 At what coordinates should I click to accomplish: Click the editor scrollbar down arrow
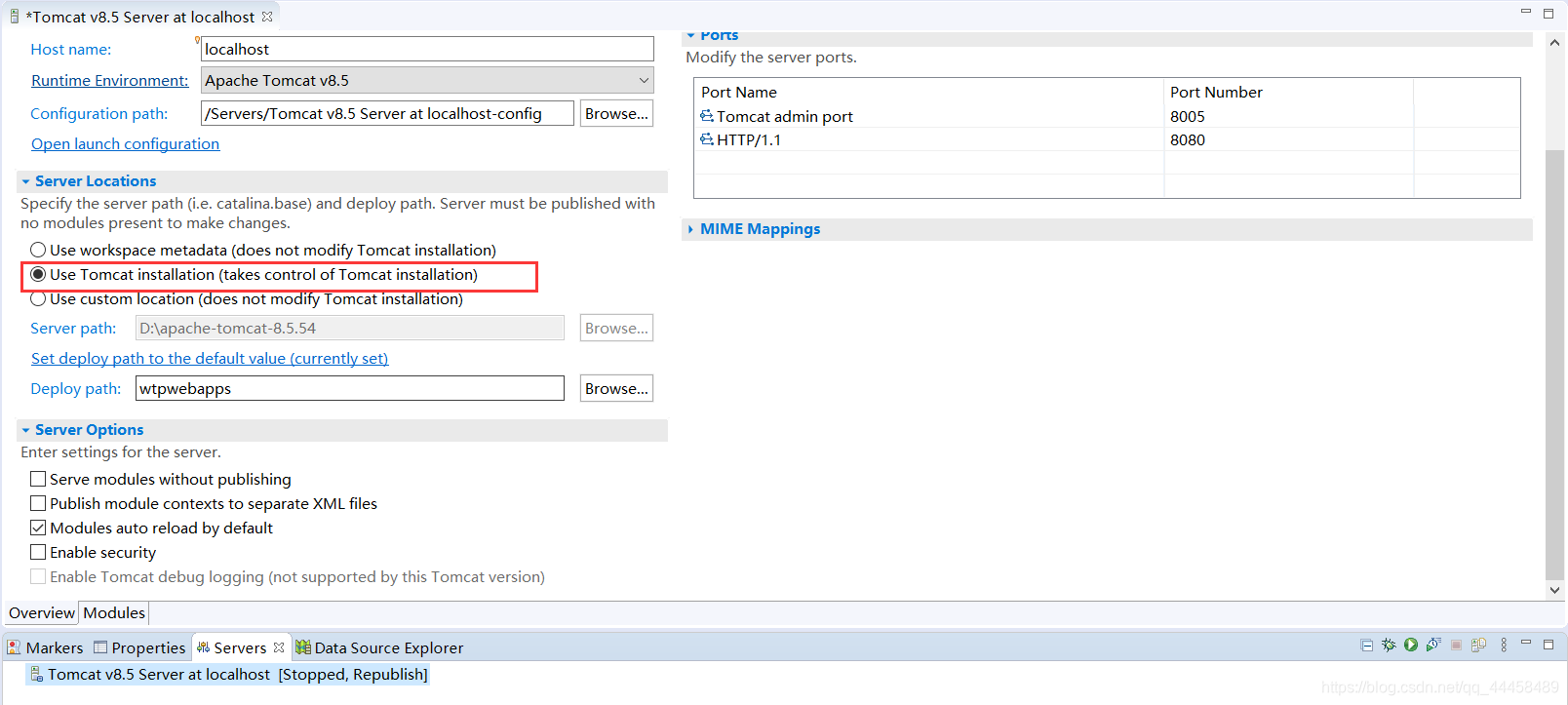pyautogui.click(x=1554, y=589)
